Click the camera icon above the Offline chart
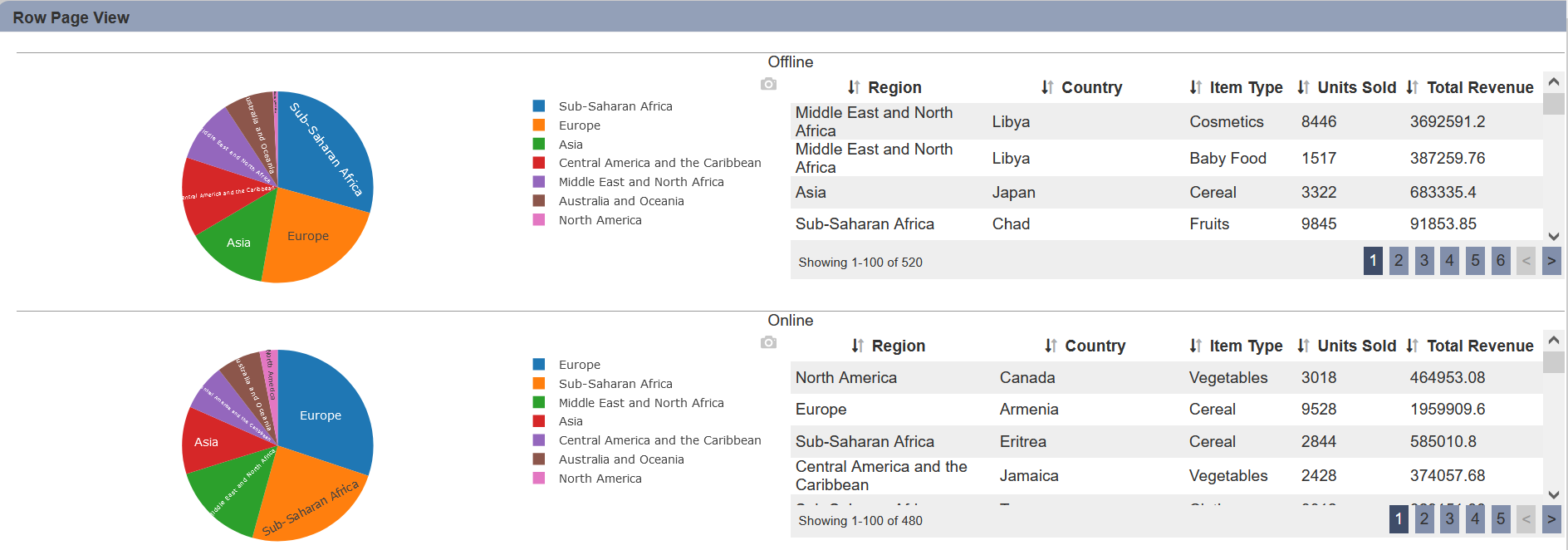 pos(768,84)
